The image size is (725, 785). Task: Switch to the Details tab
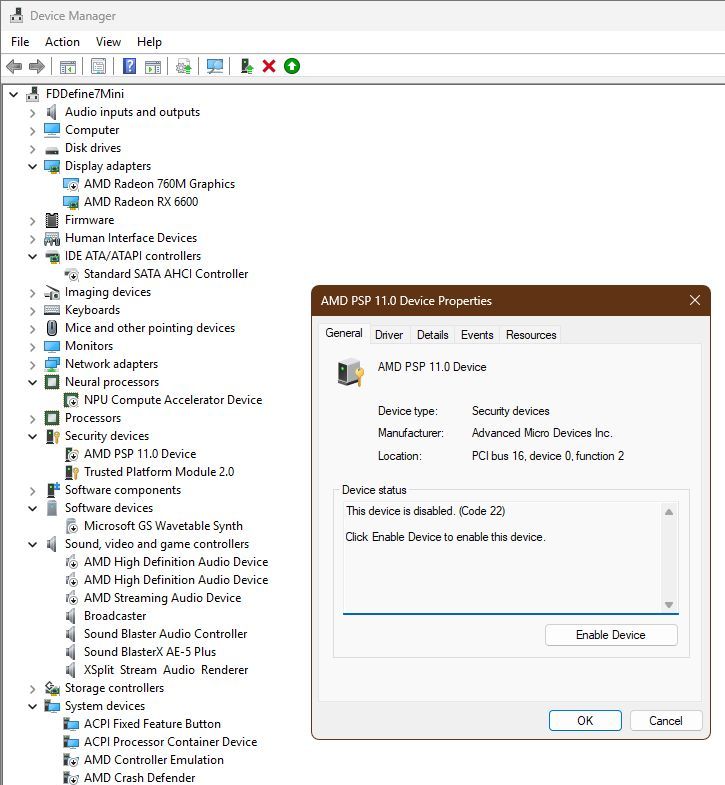pos(433,334)
